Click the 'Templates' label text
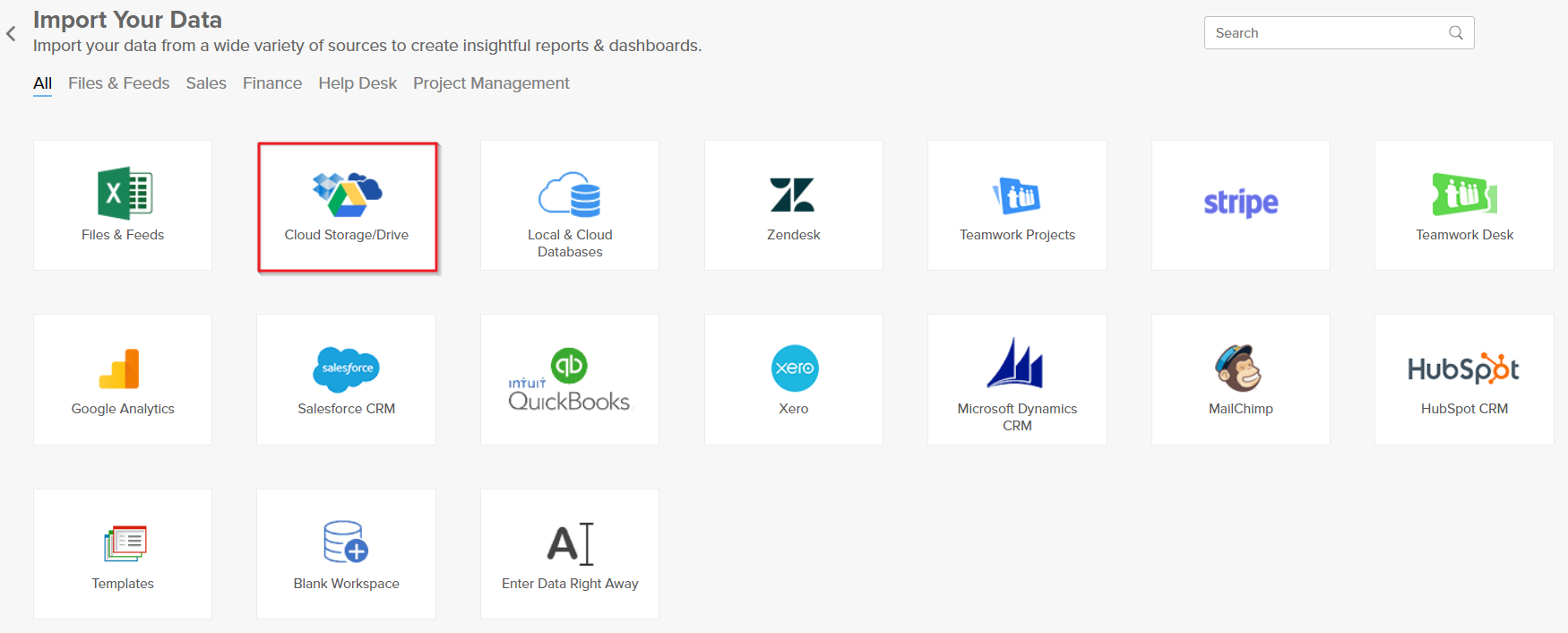Image resolution: width=1568 pixels, height=633 pixels. point(123,584)
